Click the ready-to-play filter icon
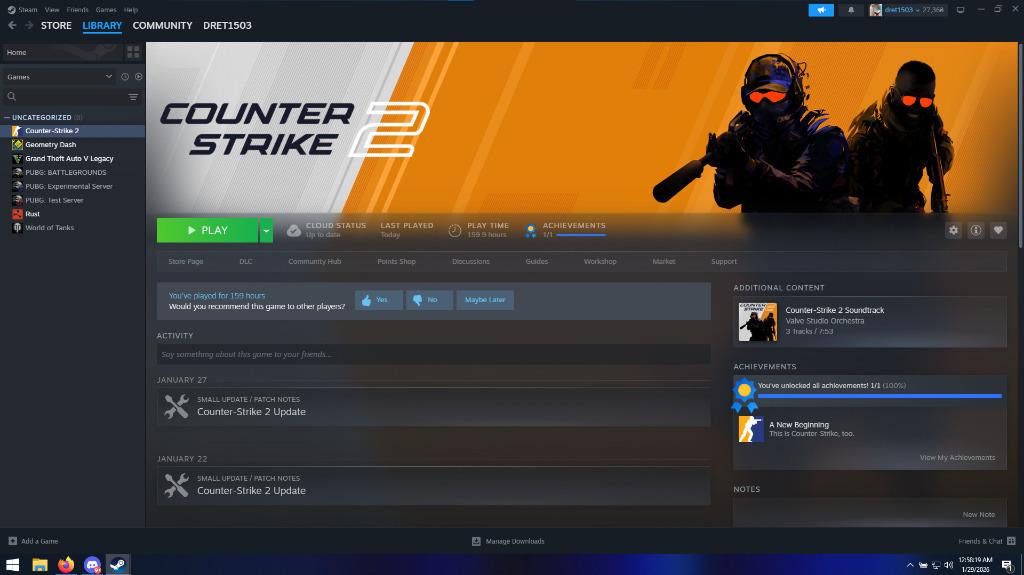Viewport: 1024px width, 575px height. [138, 77]
